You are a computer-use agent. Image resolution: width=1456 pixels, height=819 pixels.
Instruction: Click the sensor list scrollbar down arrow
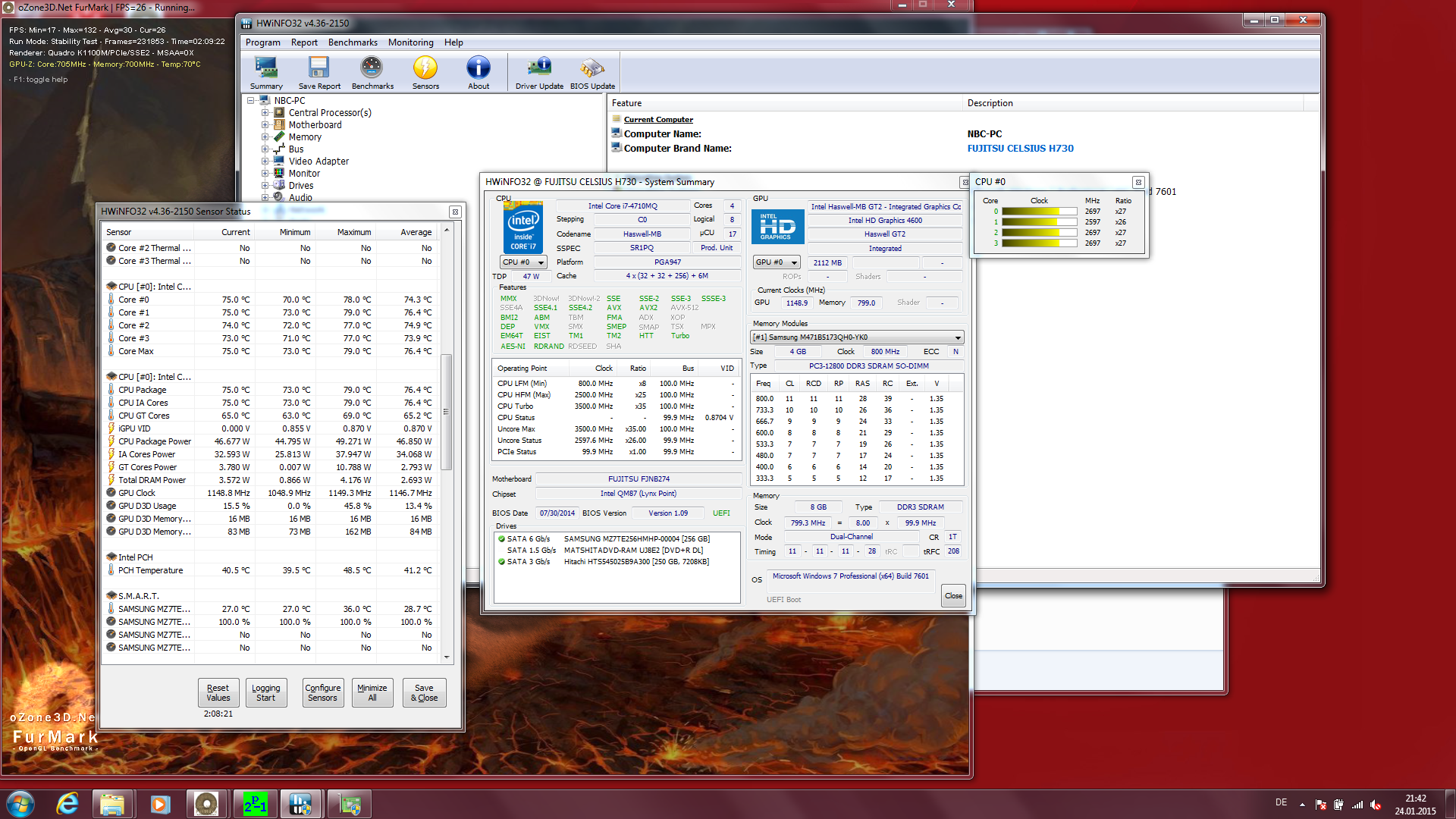point(447,657)
